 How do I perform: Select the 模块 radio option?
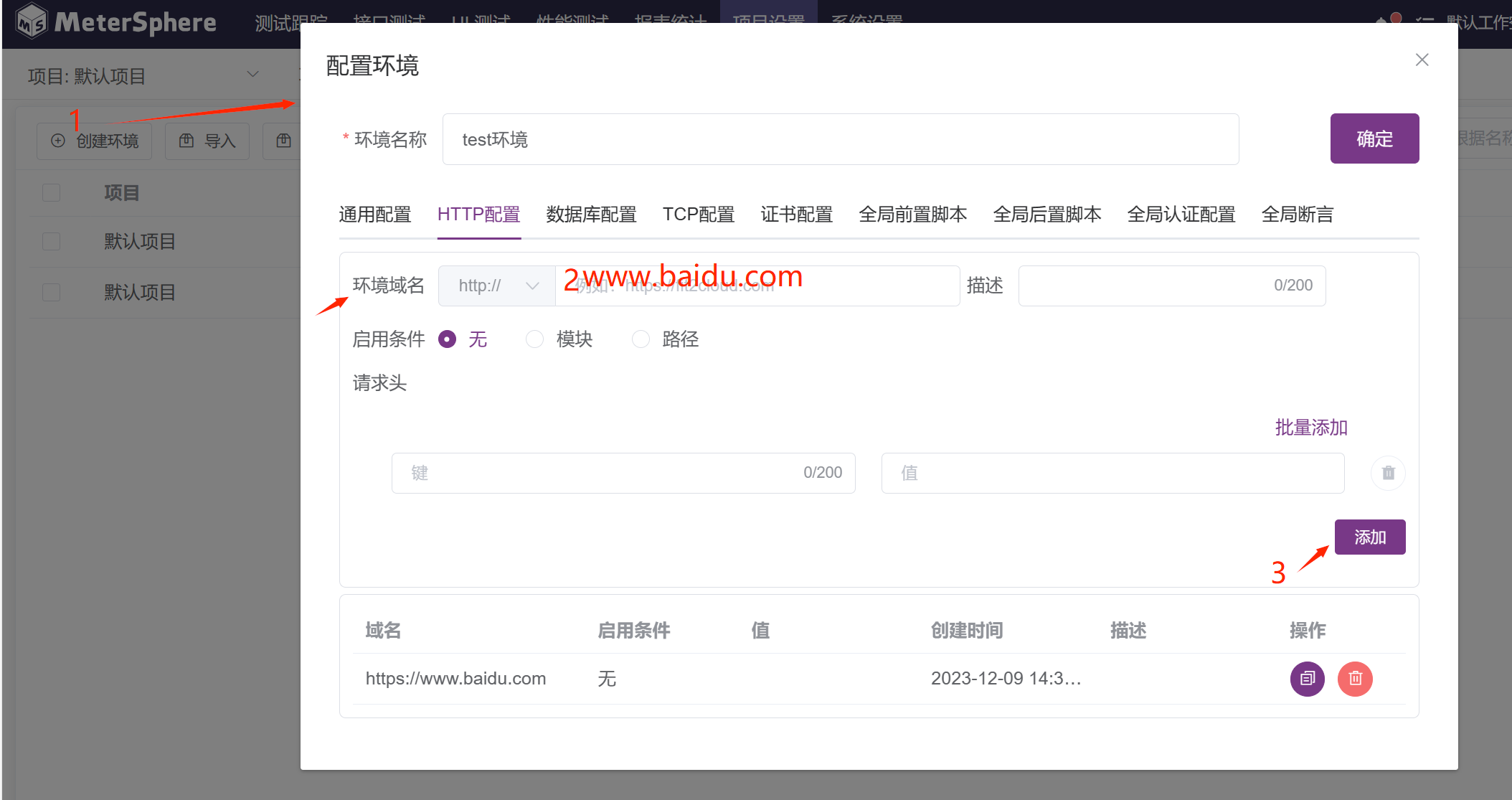(x=535, y=339)
